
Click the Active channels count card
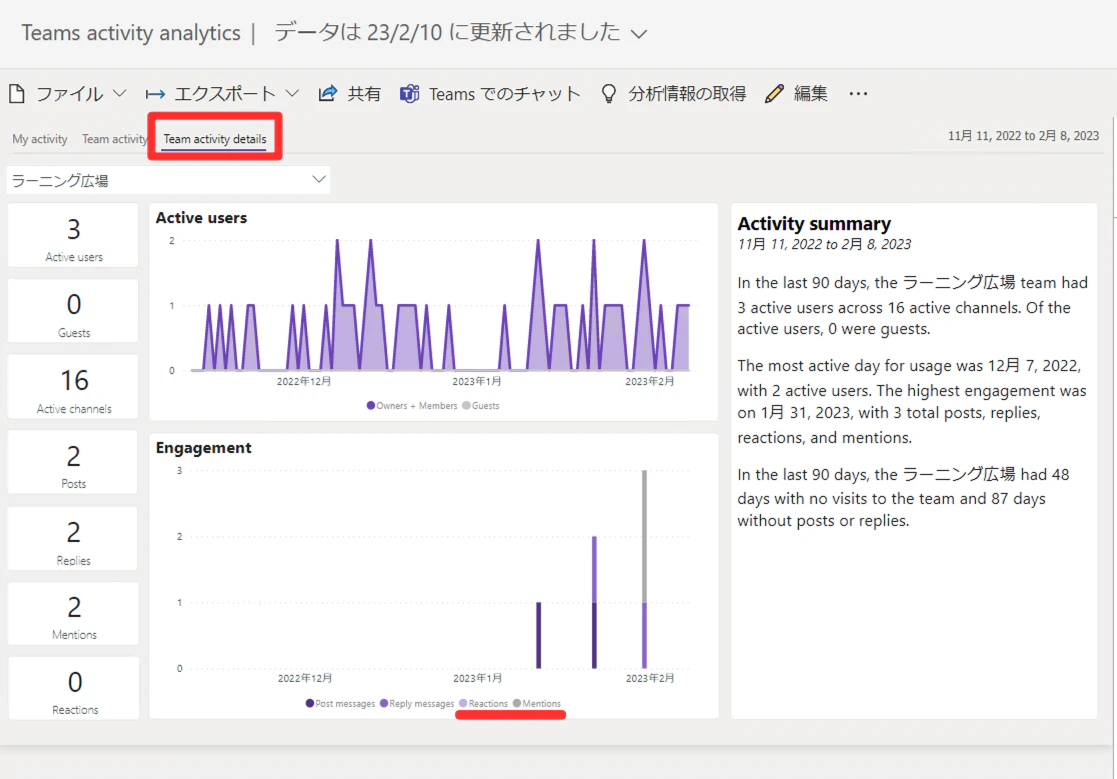(73, 387)
